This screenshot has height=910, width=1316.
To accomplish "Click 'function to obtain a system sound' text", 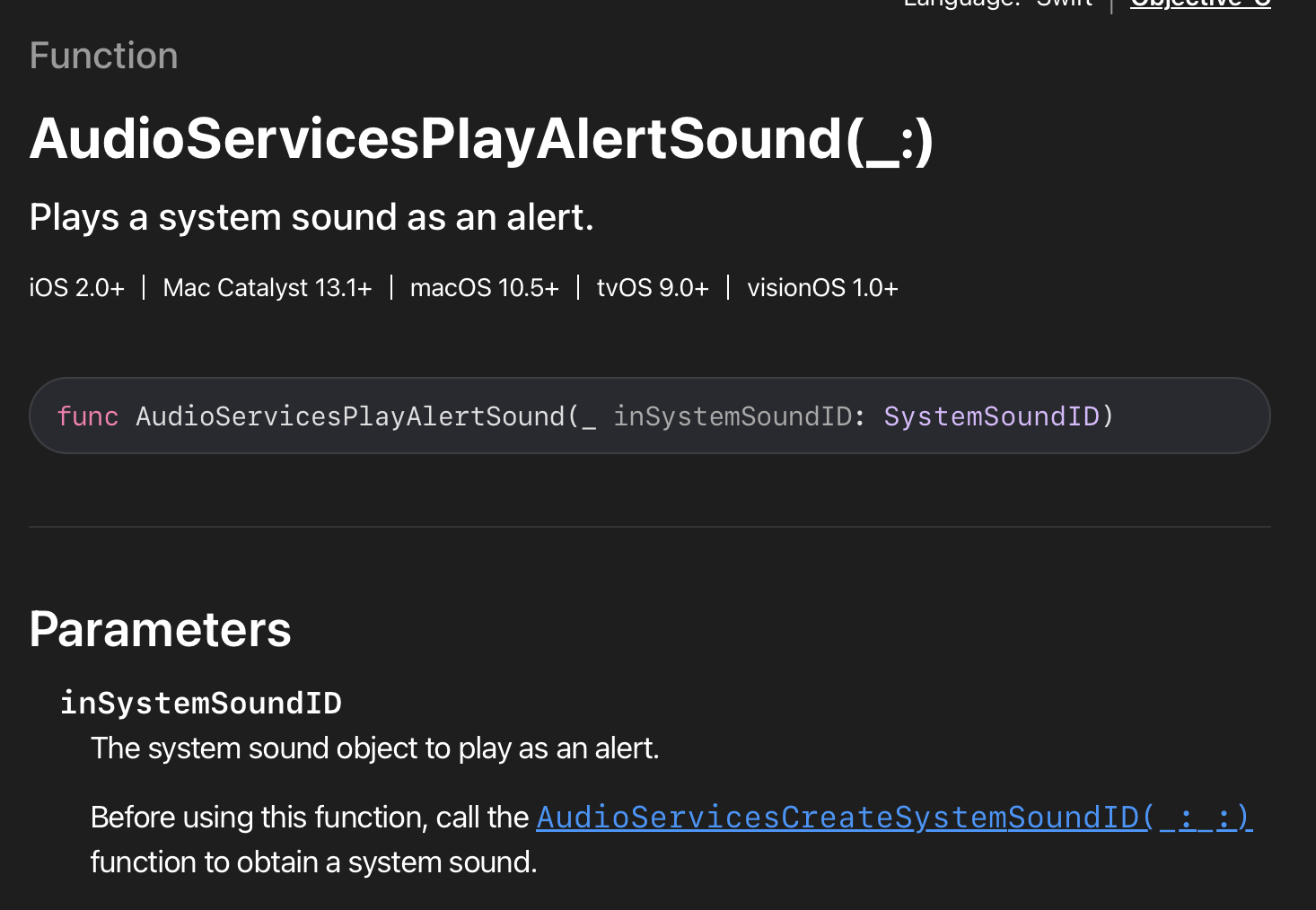I will pos(313,862).
